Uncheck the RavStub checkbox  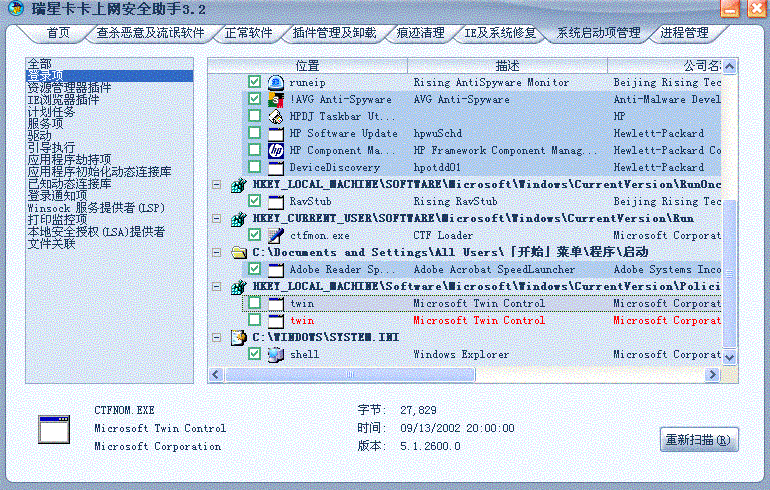254,200
